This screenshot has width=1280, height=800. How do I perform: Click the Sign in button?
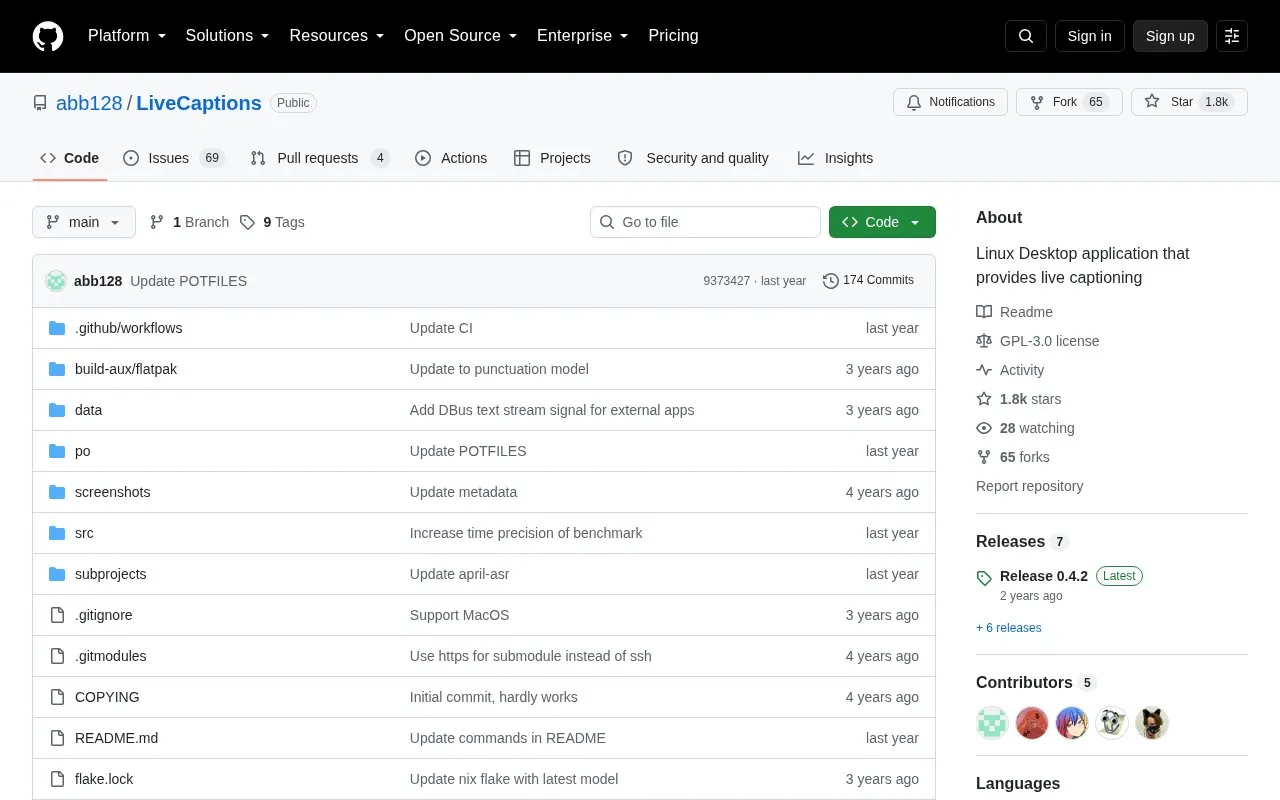pos(1090,36)
